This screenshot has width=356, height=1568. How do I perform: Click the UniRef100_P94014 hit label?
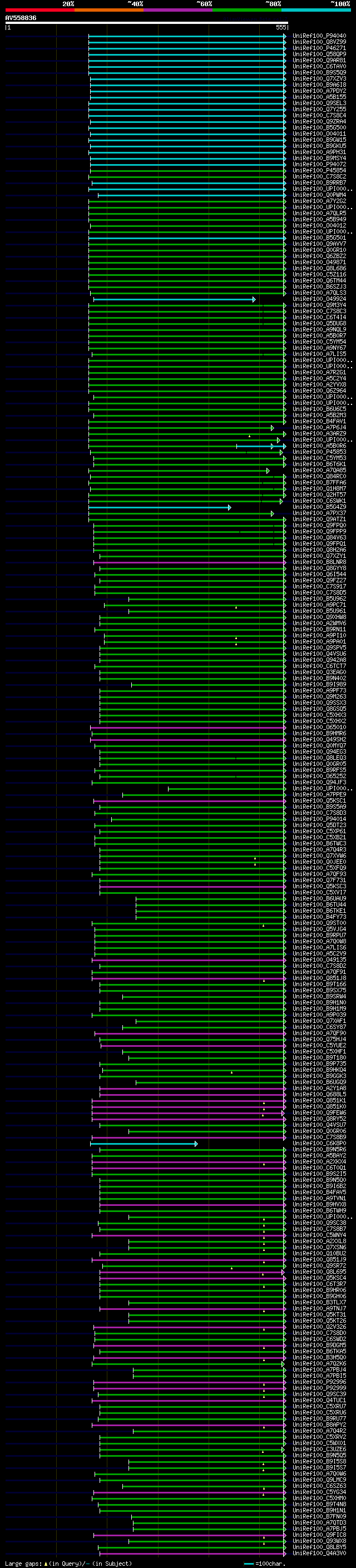319,819
